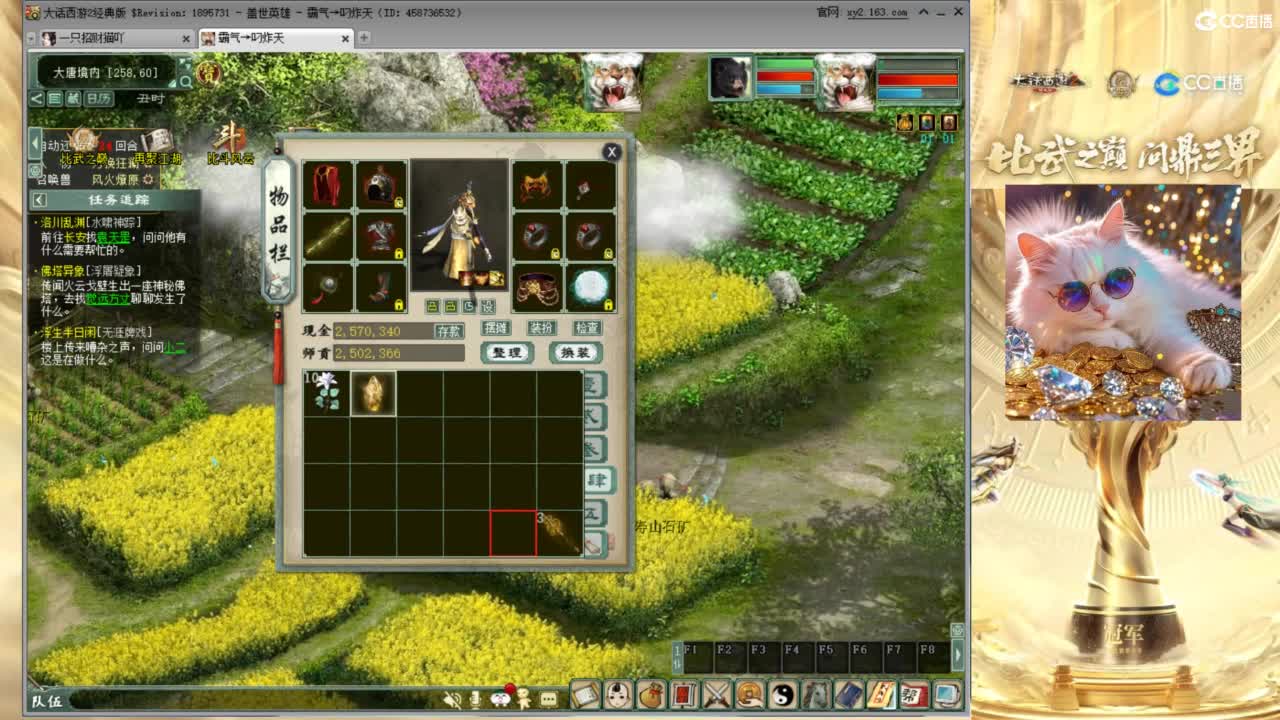Viewport: 1280px width, 720px height.
Task: Select the ornate belt equipment slot
Action: click(538, 288)
